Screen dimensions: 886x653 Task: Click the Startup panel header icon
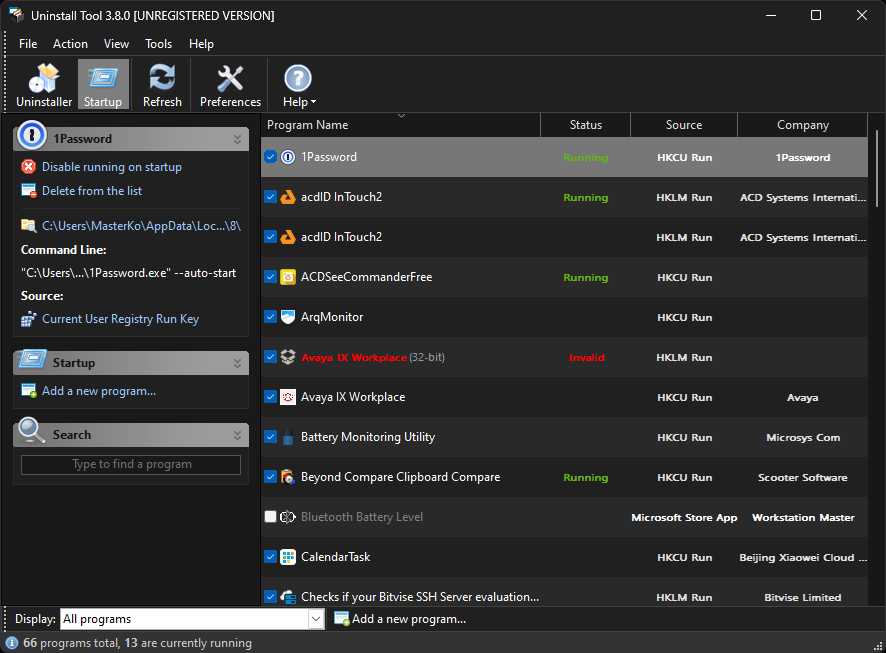(x=32, y=360)
